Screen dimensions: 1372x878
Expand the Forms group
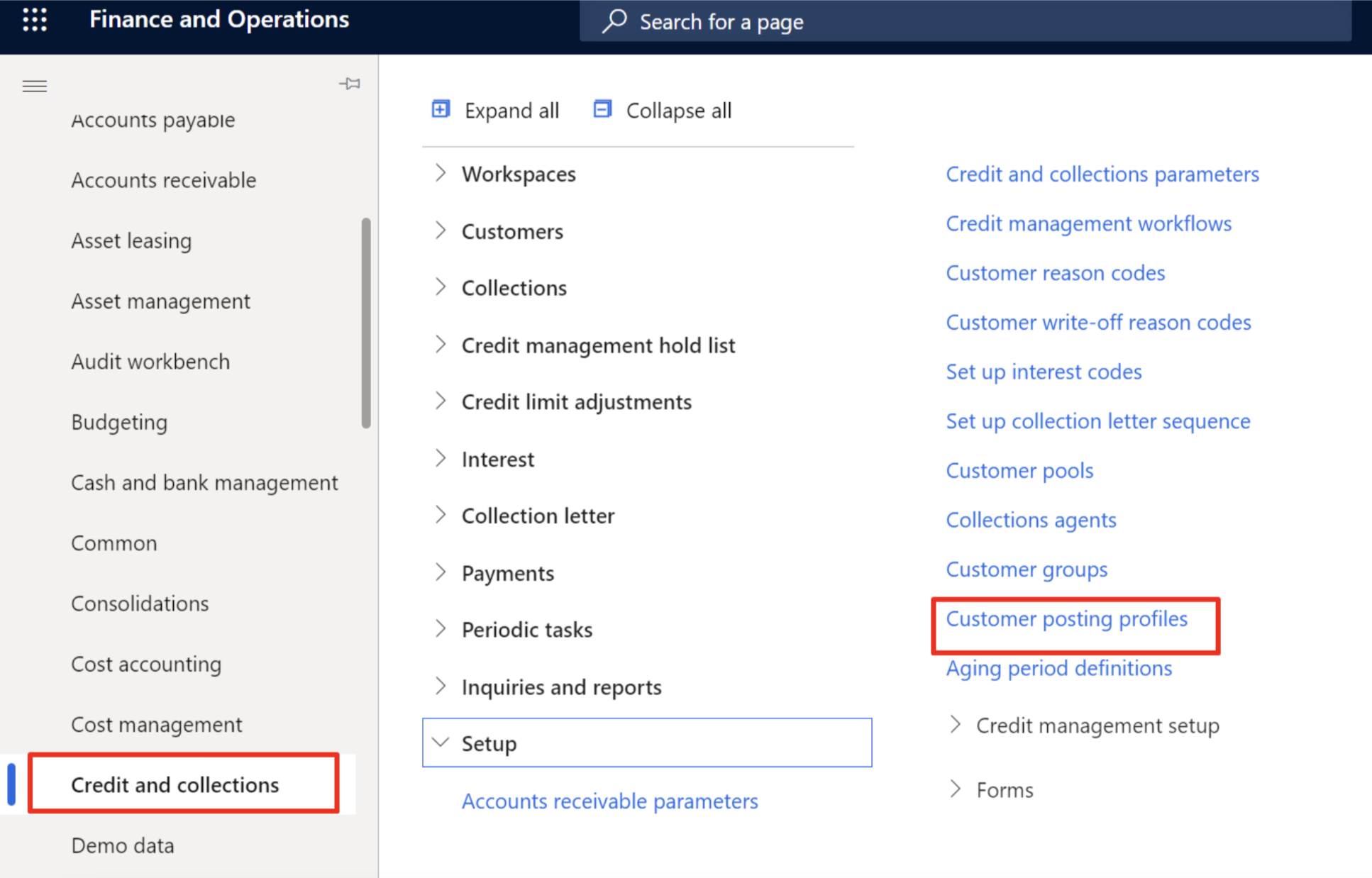click(956, 789)
